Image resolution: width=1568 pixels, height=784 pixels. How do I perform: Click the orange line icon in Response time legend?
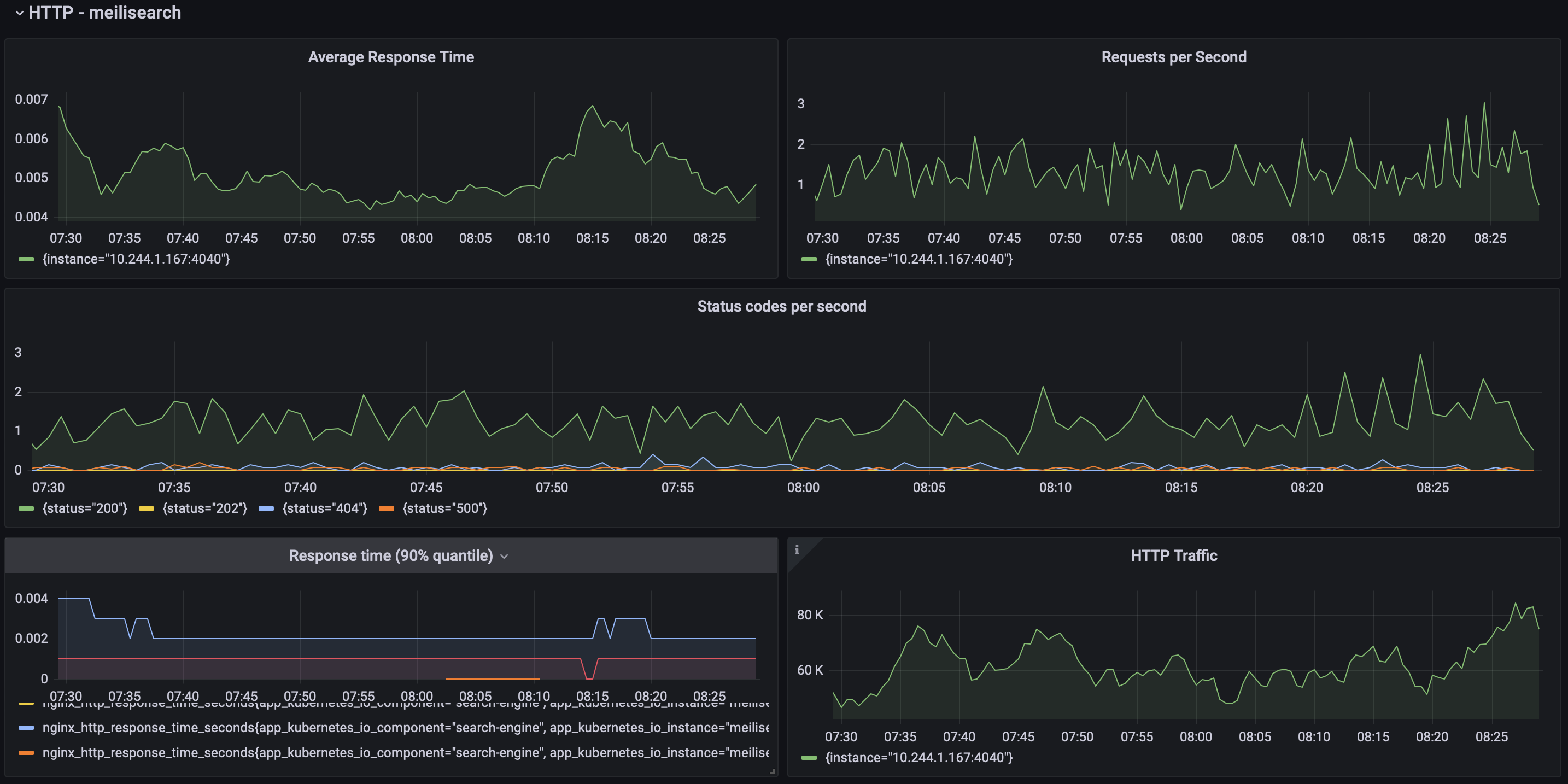point(26,752)
